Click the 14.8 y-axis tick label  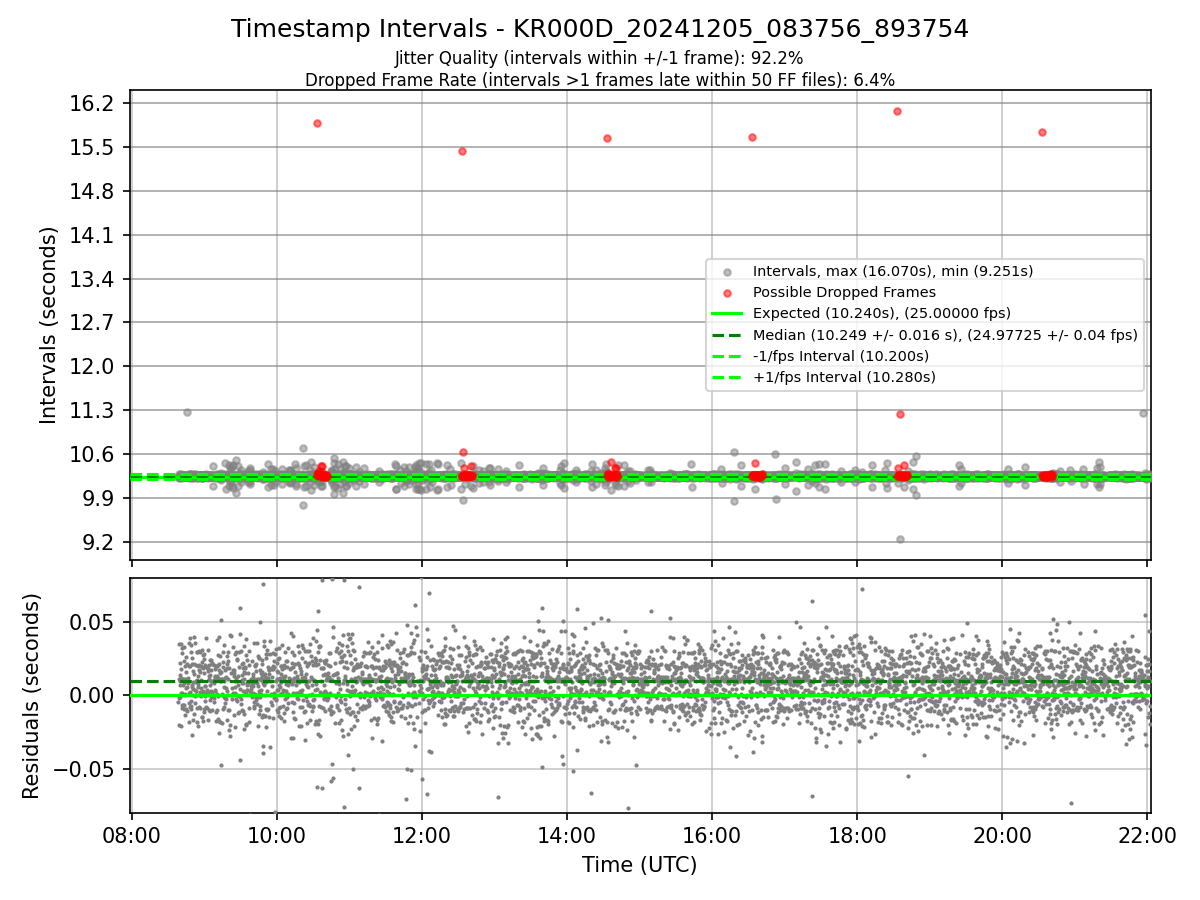tap(94, 192)
